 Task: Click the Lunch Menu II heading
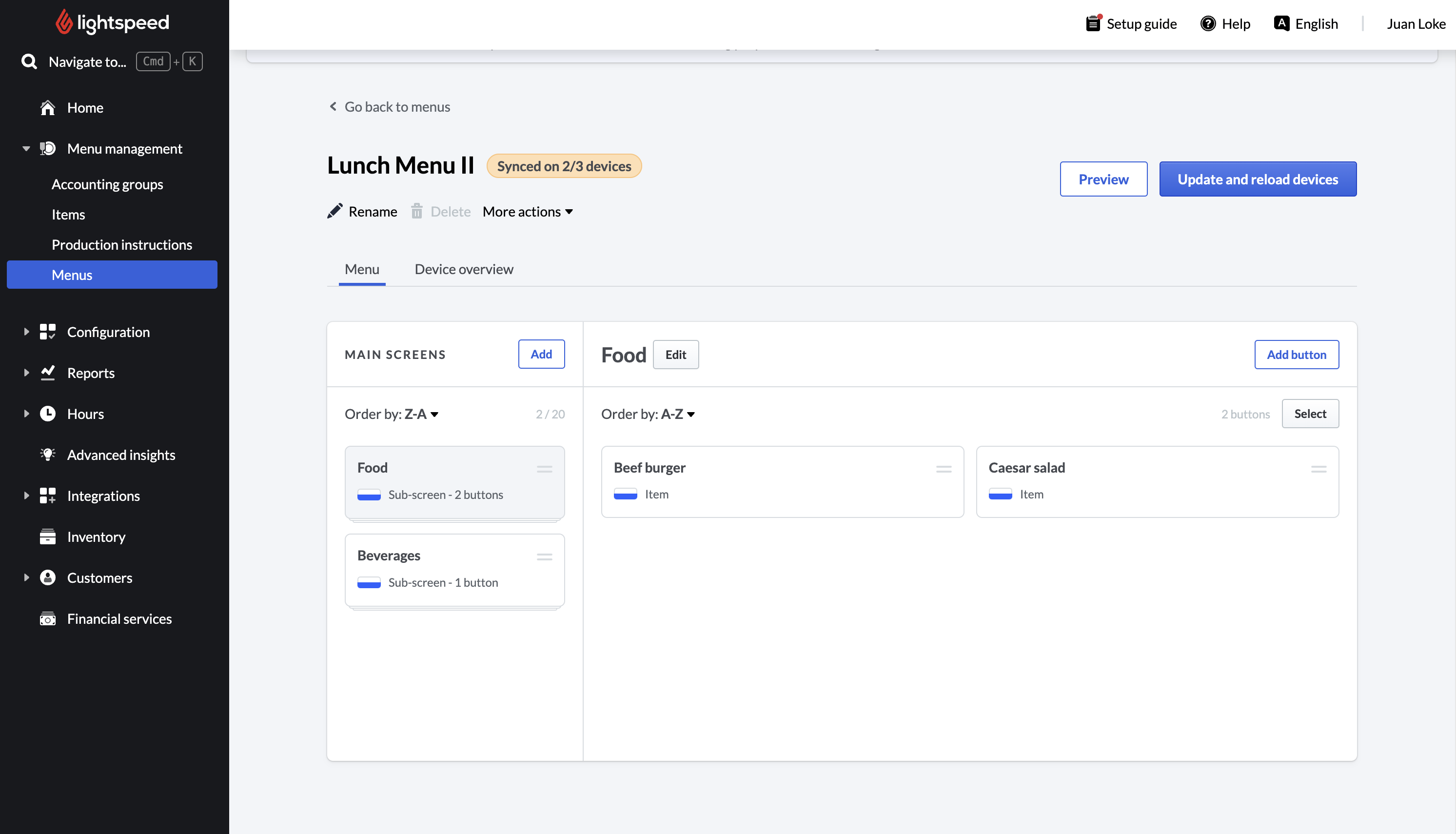point(401,165)
